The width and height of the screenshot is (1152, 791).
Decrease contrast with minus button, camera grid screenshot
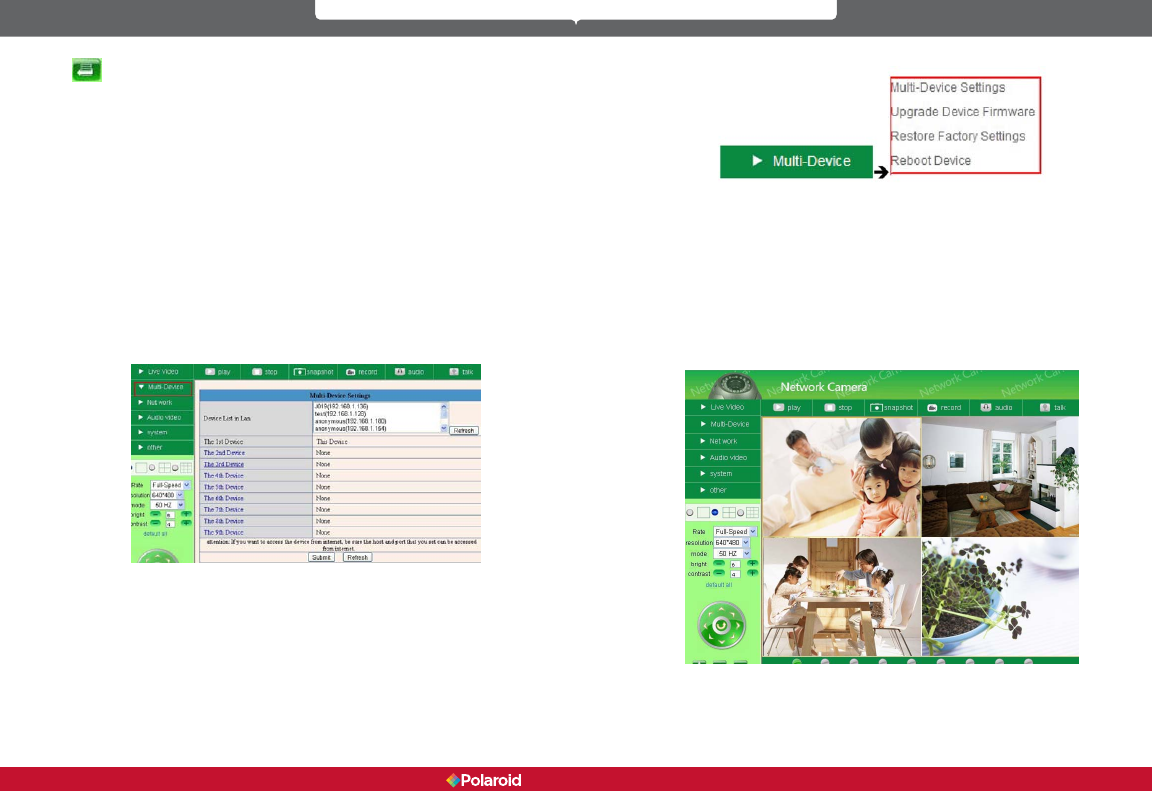tap(719, 573)
